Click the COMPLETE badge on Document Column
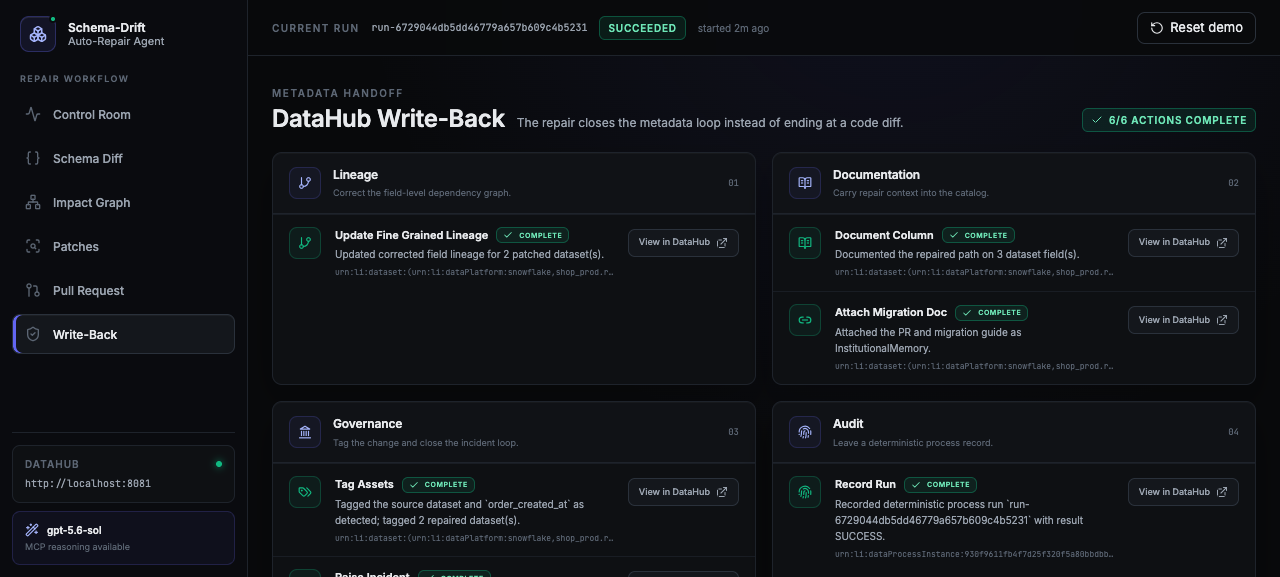The height and width of the screenshot is (577, 1280). pos(978,235)
